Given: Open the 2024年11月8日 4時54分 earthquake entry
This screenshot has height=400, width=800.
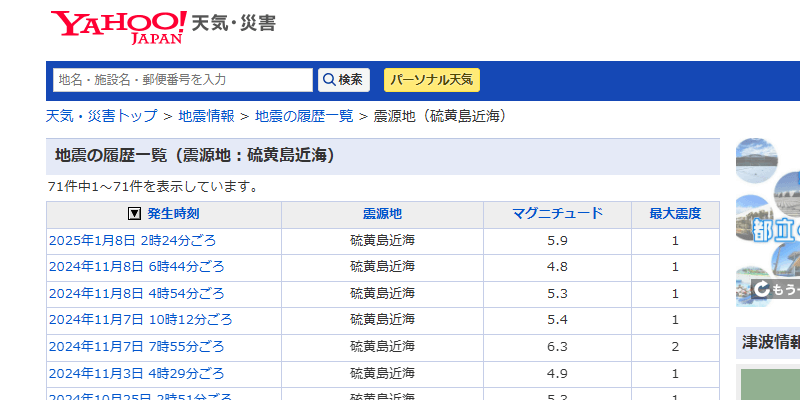Looking at the screenshot, I should [x=136, y=293].
